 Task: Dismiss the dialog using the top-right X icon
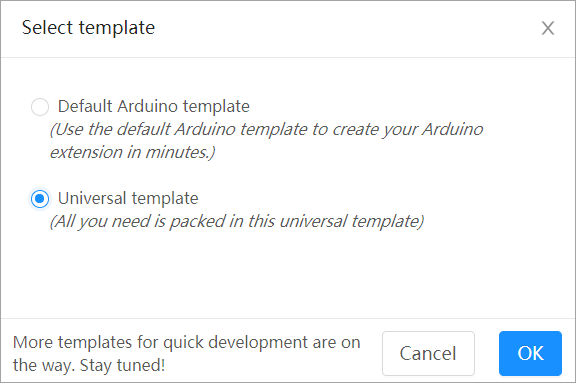[548, 28]
